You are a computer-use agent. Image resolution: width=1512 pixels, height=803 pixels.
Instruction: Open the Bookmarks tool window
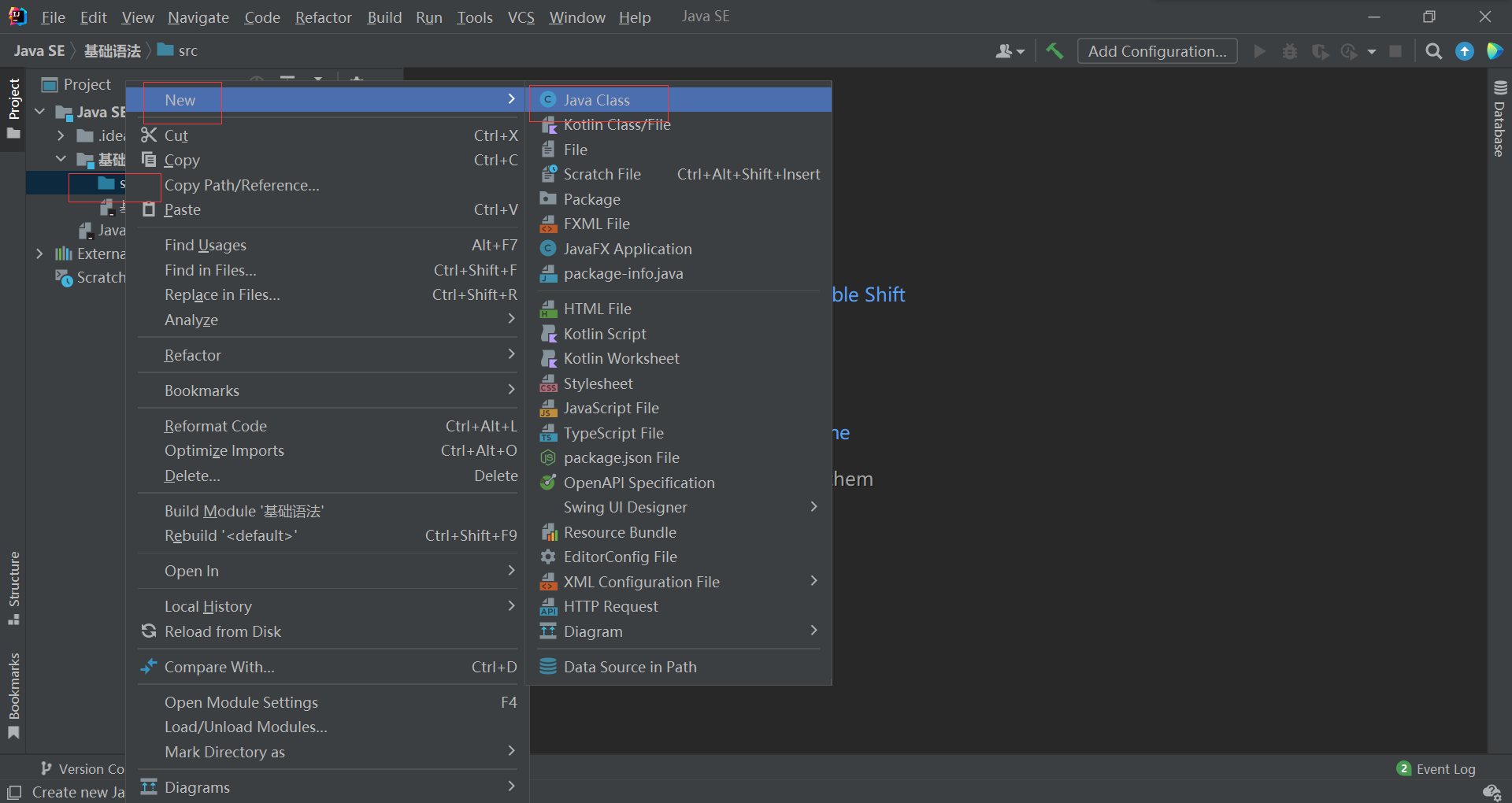click(x=13, y=695)
